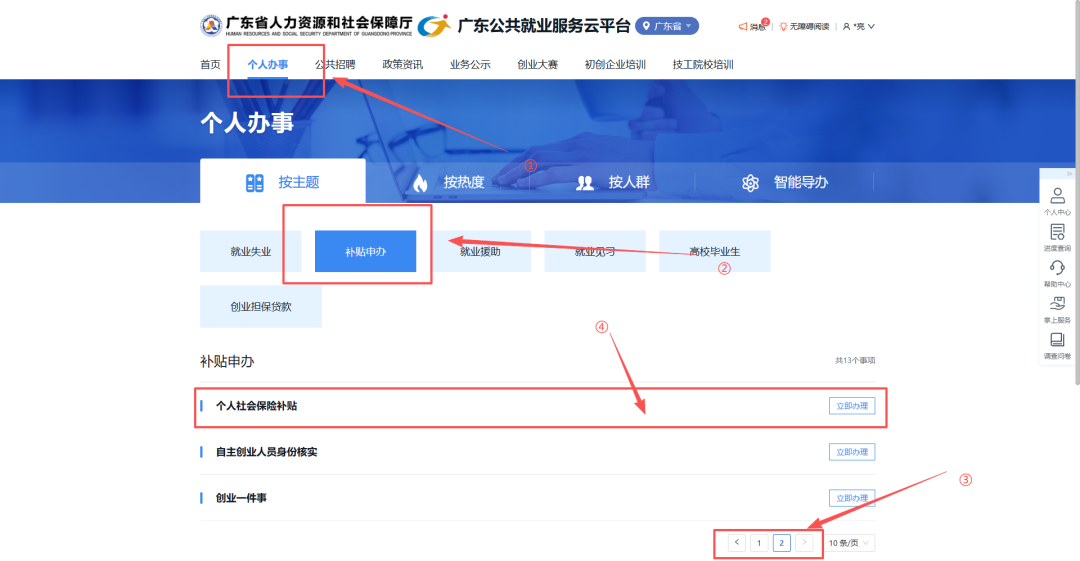Open 掌上服务 in the right sidebar

(1057, 309)
